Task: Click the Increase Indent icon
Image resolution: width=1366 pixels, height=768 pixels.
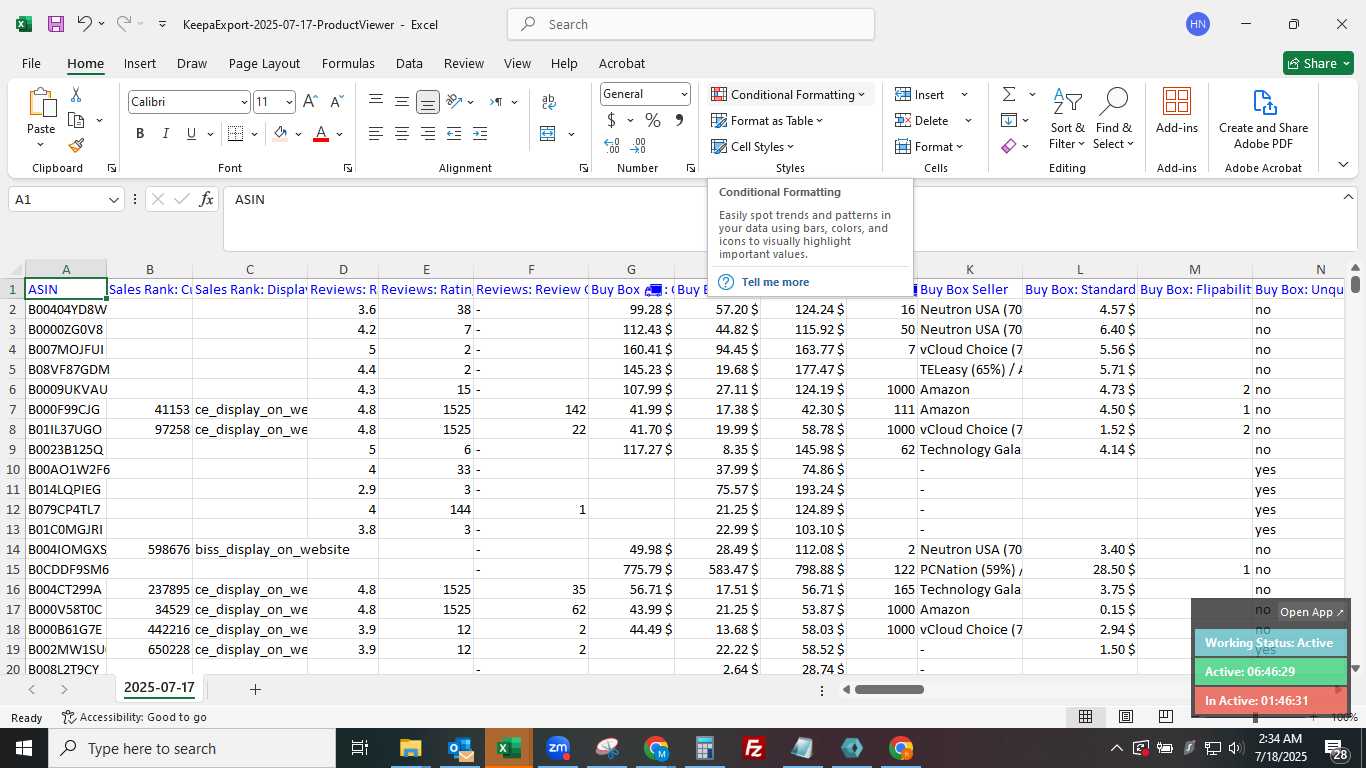Action: coord(480,134)
